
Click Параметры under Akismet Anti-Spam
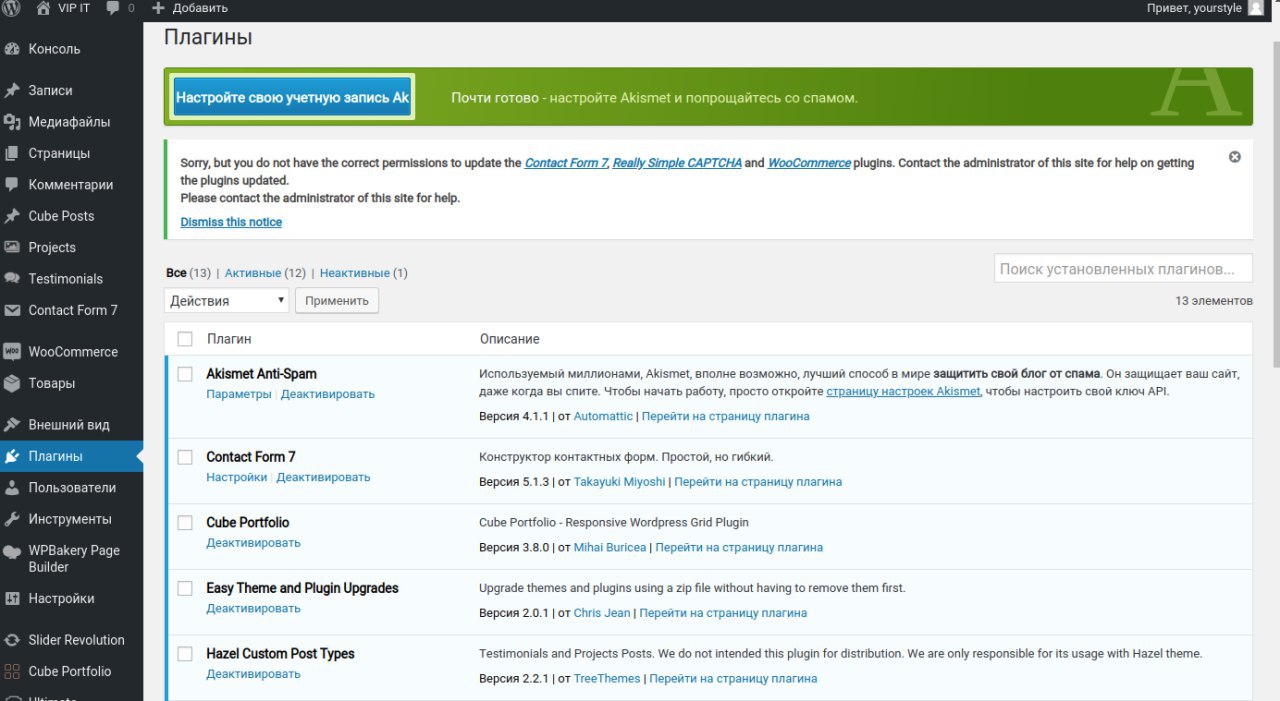239,394
